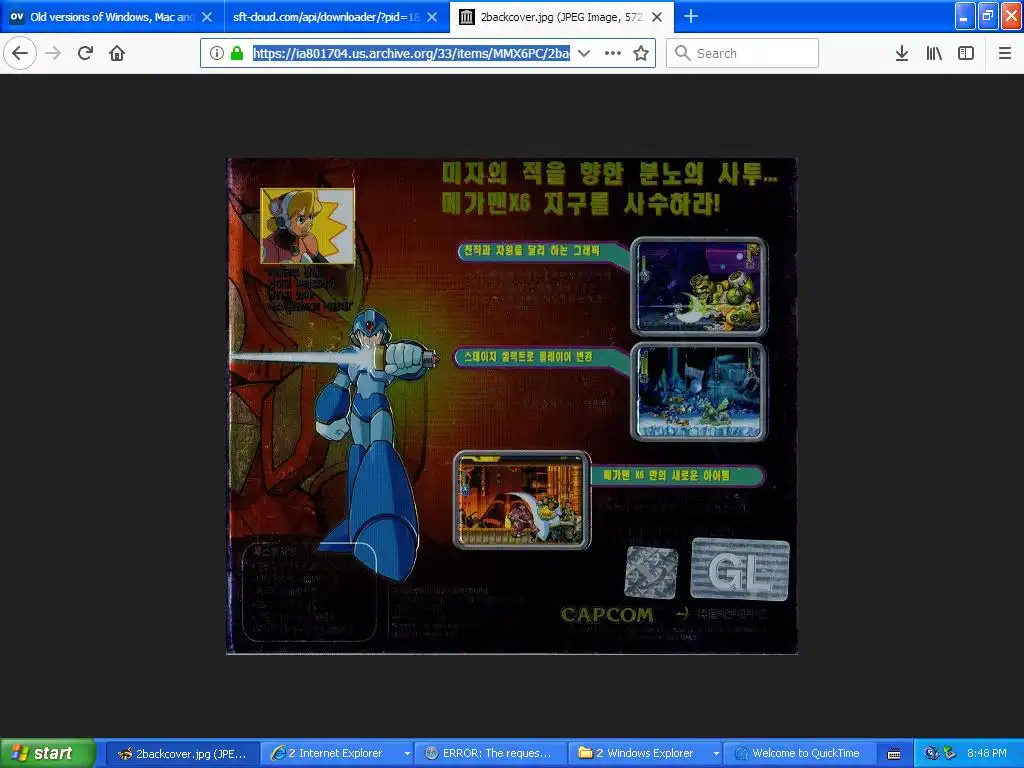Open Welcome to QuickTime taskbar window

(799, 753)
